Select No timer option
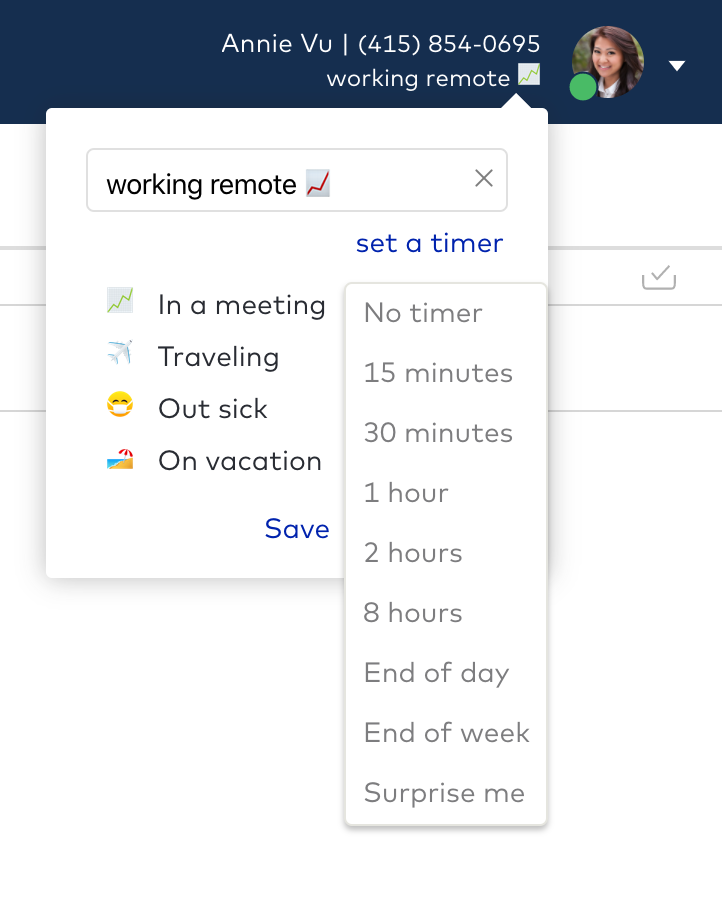722x898 pixels. tap(423, 313)
